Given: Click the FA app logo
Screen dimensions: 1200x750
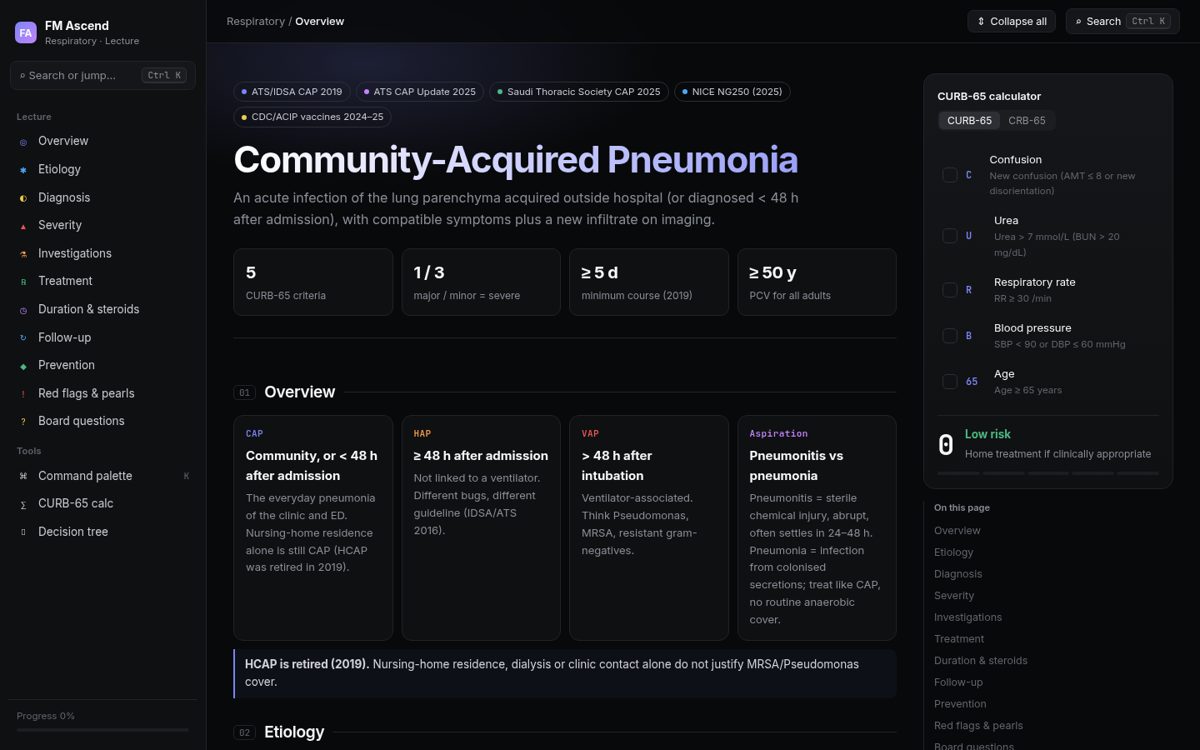Looking at the screenshot, I should tap(26, 33).
